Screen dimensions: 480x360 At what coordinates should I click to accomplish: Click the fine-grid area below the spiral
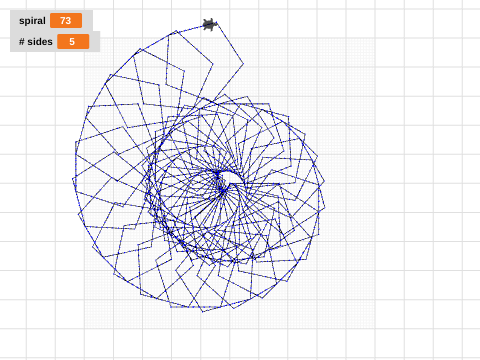pyautogui.click(x=230, y=320)
